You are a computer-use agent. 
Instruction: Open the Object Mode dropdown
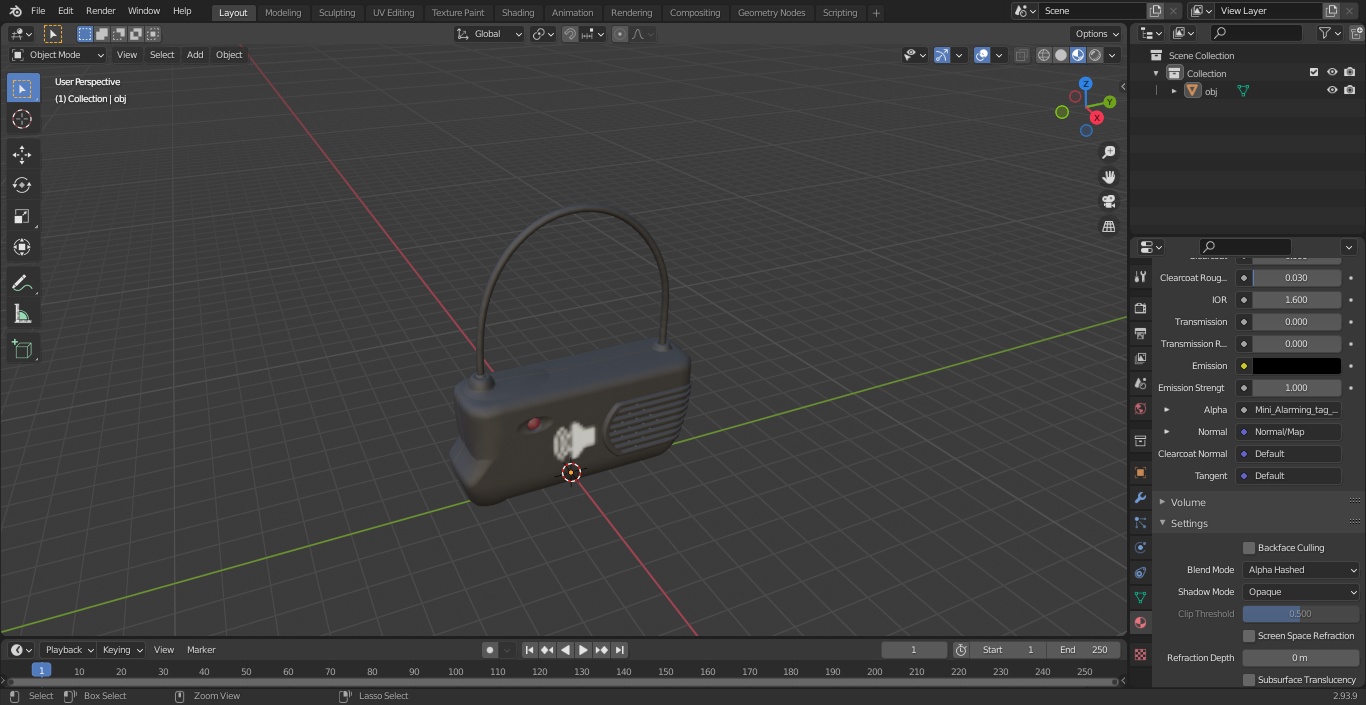57,55
